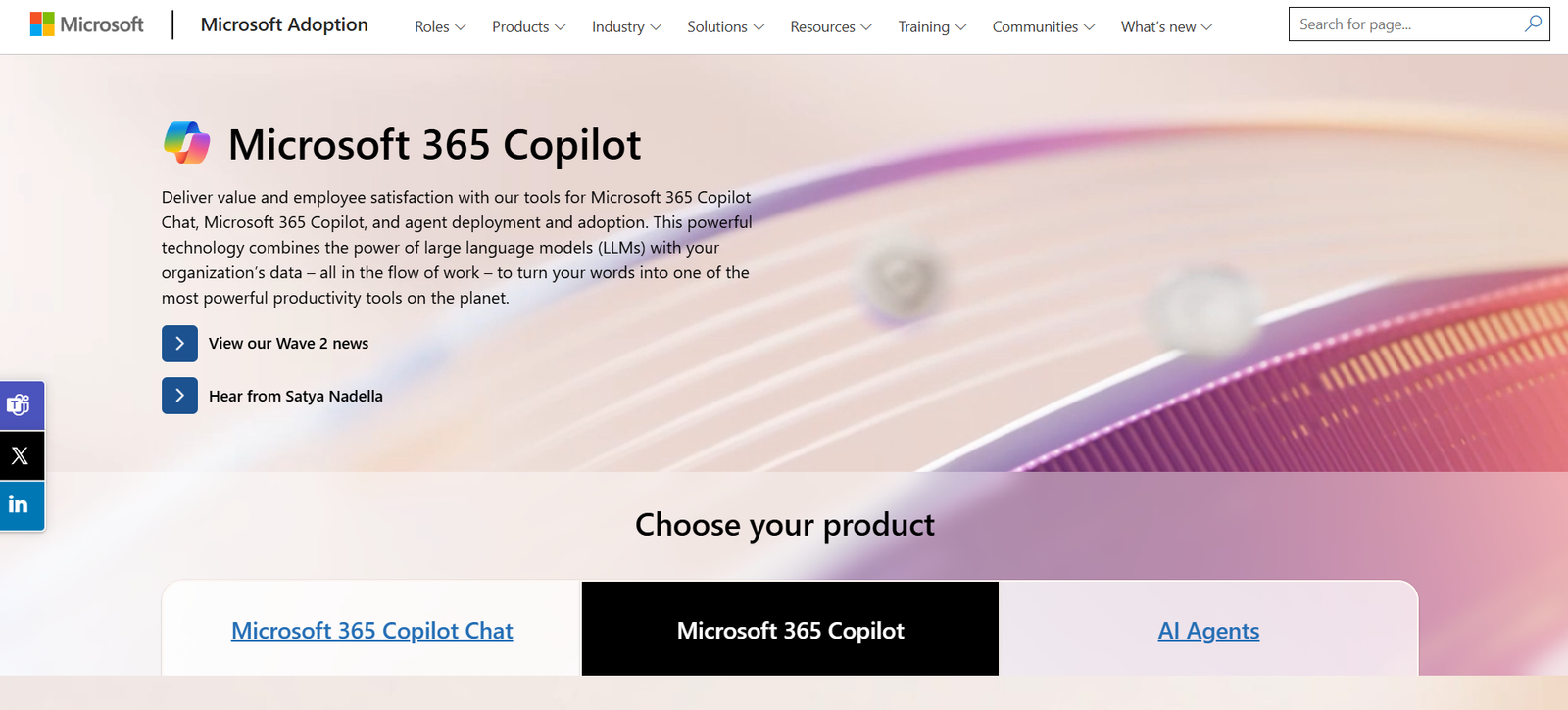Expand the Communities menu
Image resolution: width=1568 pixels, height=710 pixels.
pos(1043,27)
